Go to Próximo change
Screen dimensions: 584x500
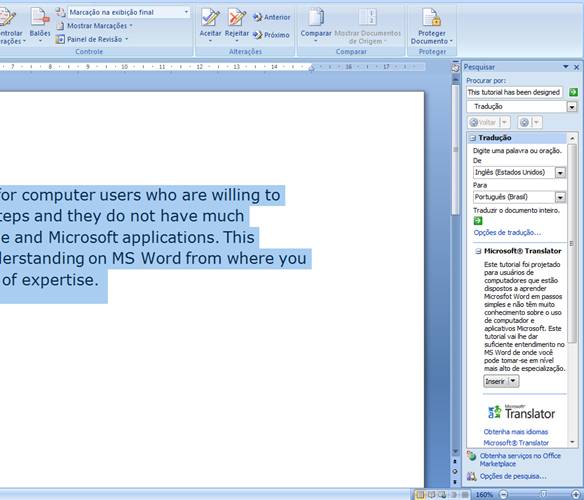(x=271, y=35)
